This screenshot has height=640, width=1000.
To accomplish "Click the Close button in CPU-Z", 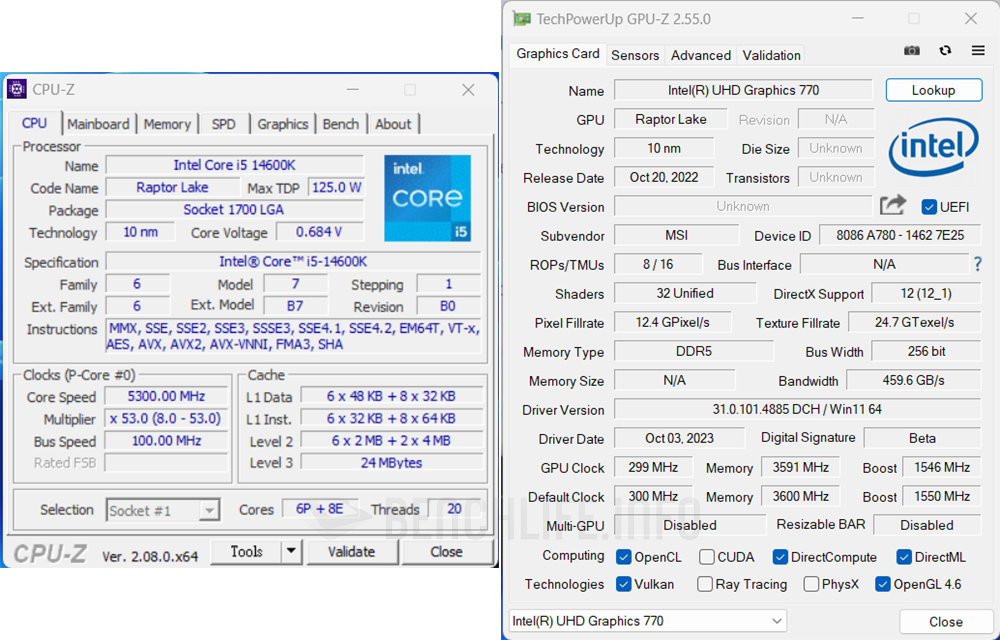I will coord(446,551).
